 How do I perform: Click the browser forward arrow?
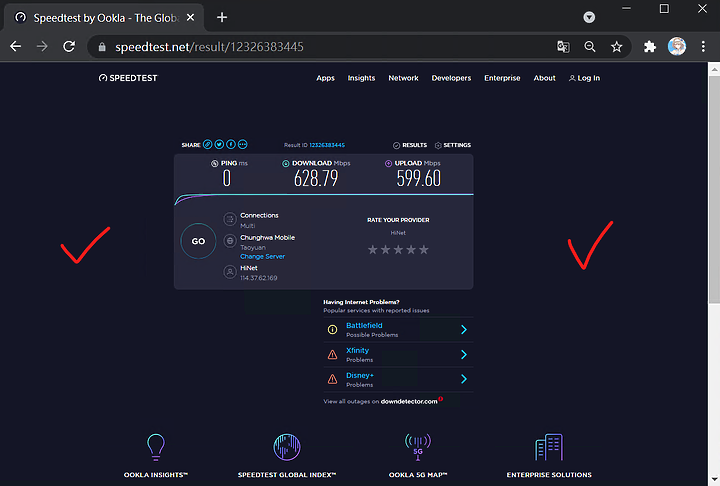(42, 46)
